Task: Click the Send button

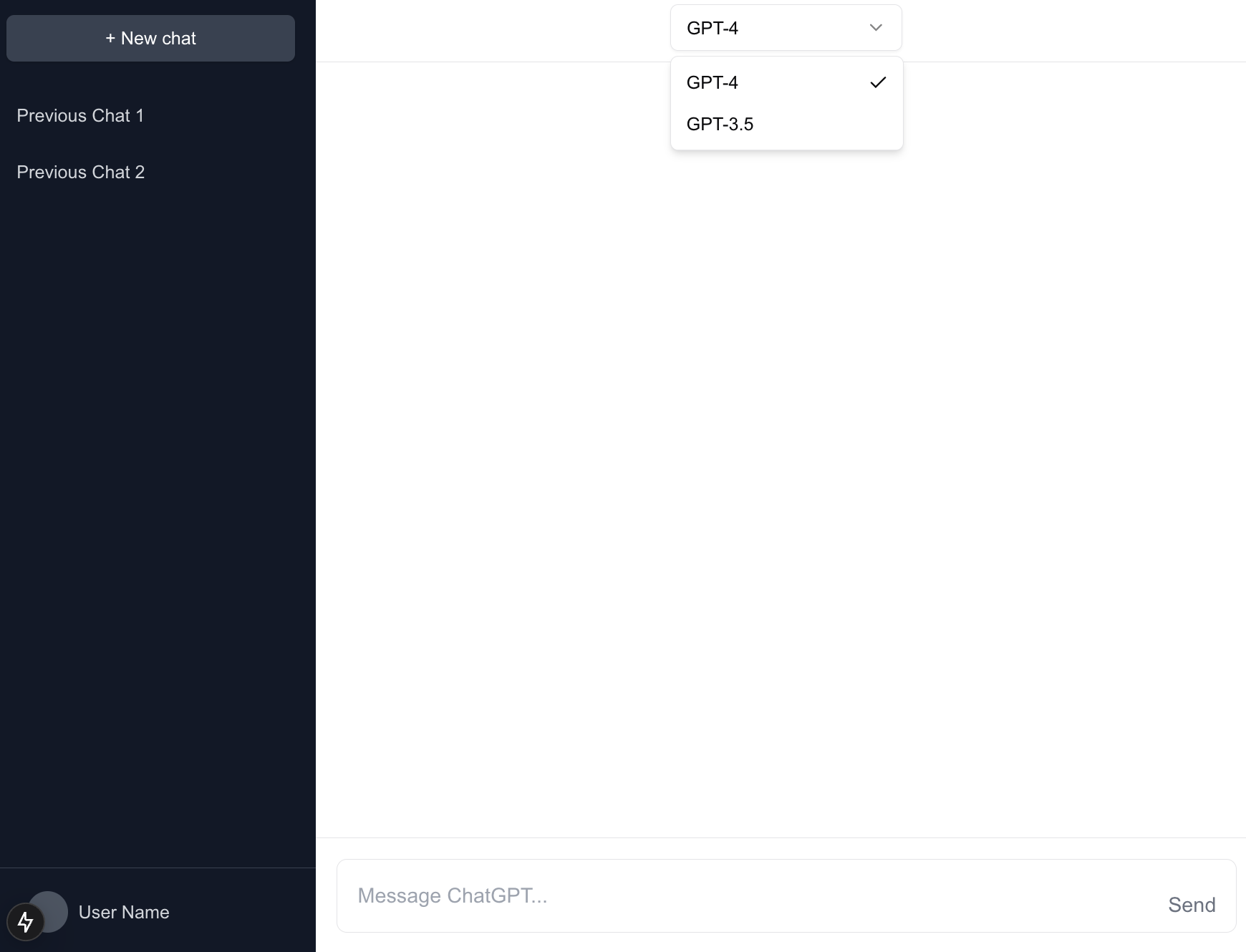Action: coord(1192,905)
